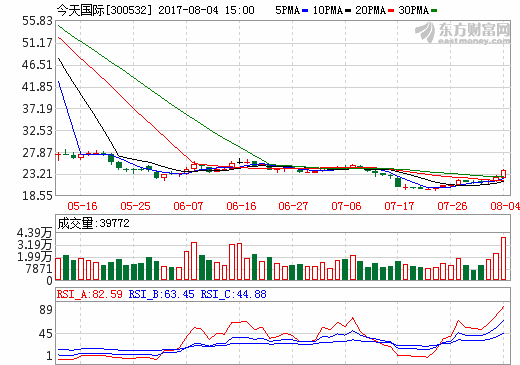Click the 51.17 price axis label

[x=37, y=43]
